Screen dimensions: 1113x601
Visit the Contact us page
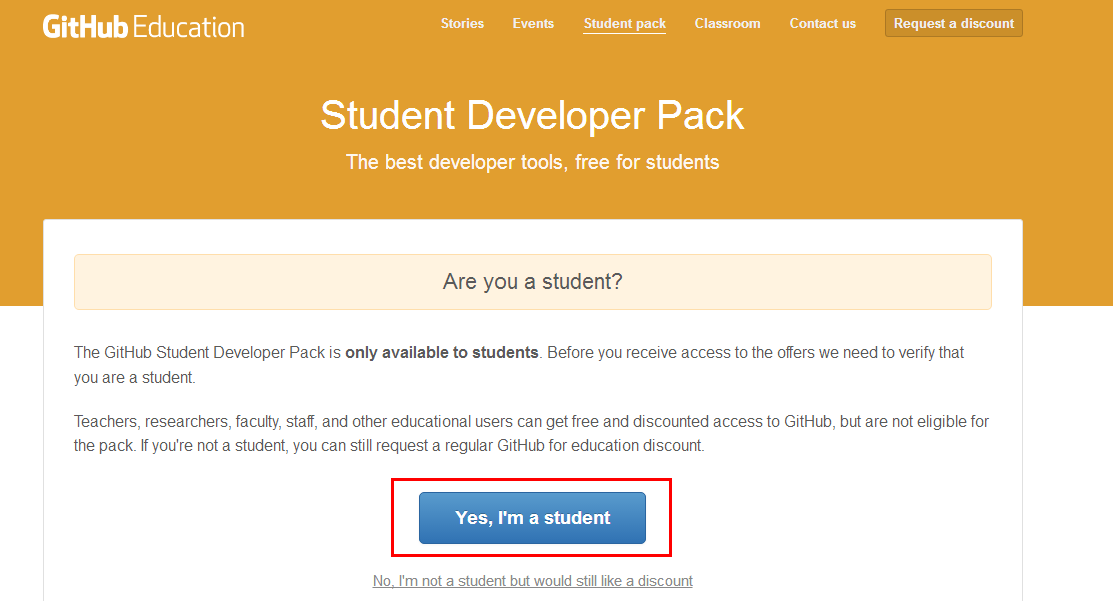click(823, 23)
